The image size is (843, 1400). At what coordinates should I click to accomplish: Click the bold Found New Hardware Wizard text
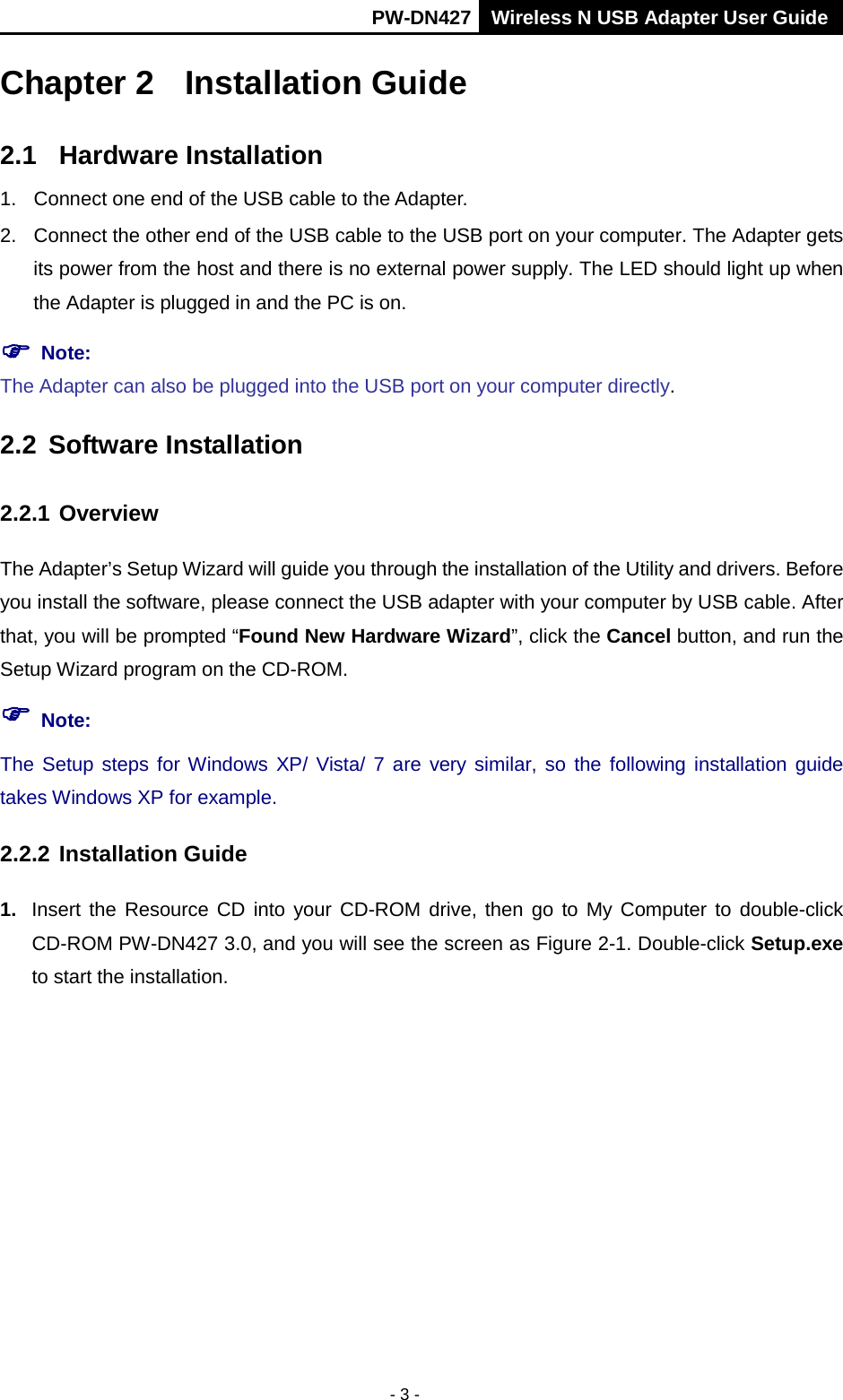[375, 636]
